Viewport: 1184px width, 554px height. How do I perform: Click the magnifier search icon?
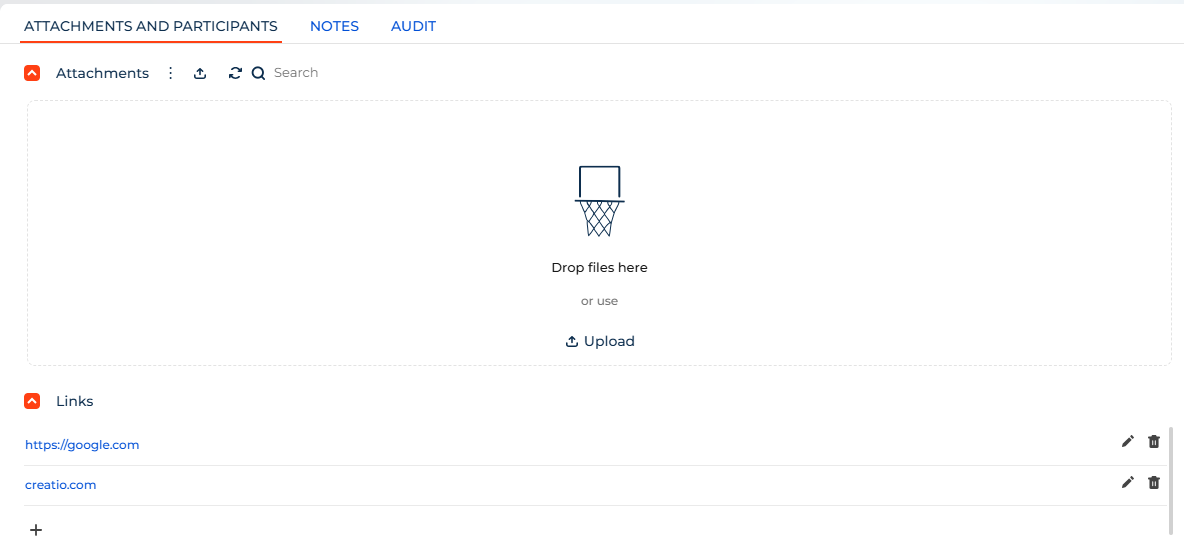click(x=258, y=73)
